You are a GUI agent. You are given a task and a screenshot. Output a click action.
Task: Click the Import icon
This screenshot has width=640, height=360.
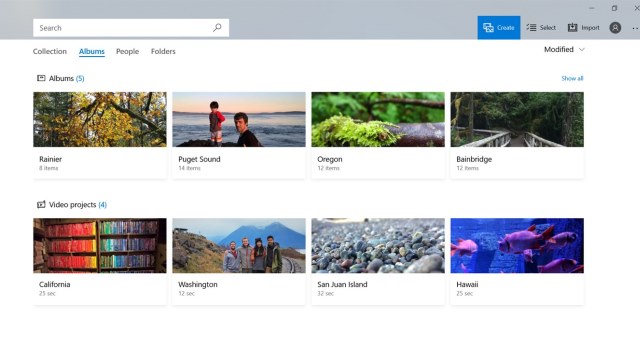pyautogui.click(x=572, y=27)
